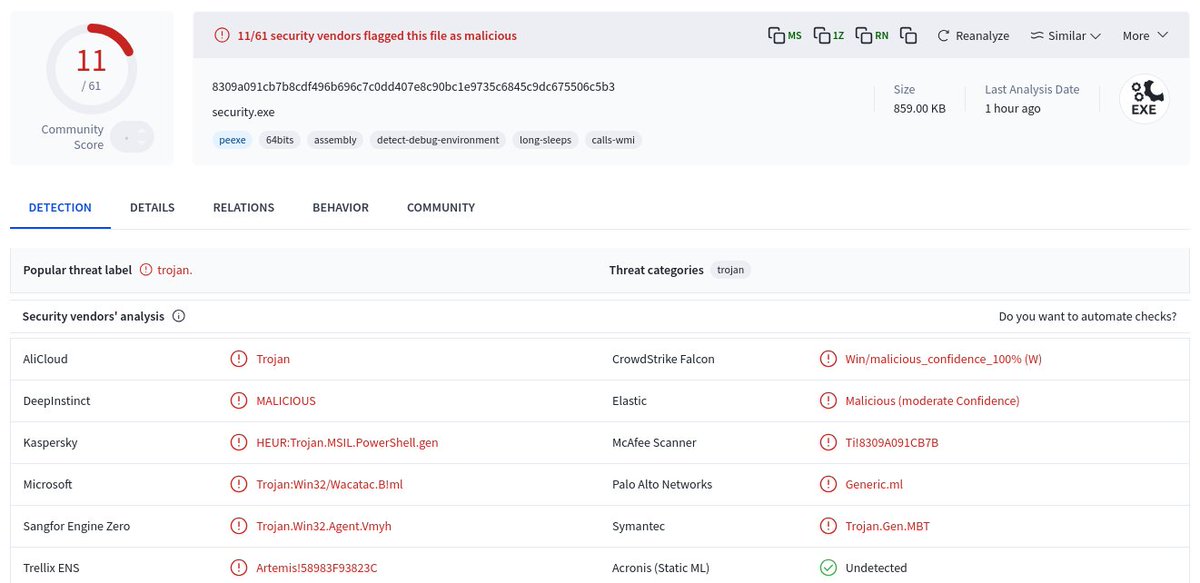Image resolution: width=1200 pixels, height=583 pixels.
Task: Click the alert icon in the Kaspersky row
Action: pos(238,442)
